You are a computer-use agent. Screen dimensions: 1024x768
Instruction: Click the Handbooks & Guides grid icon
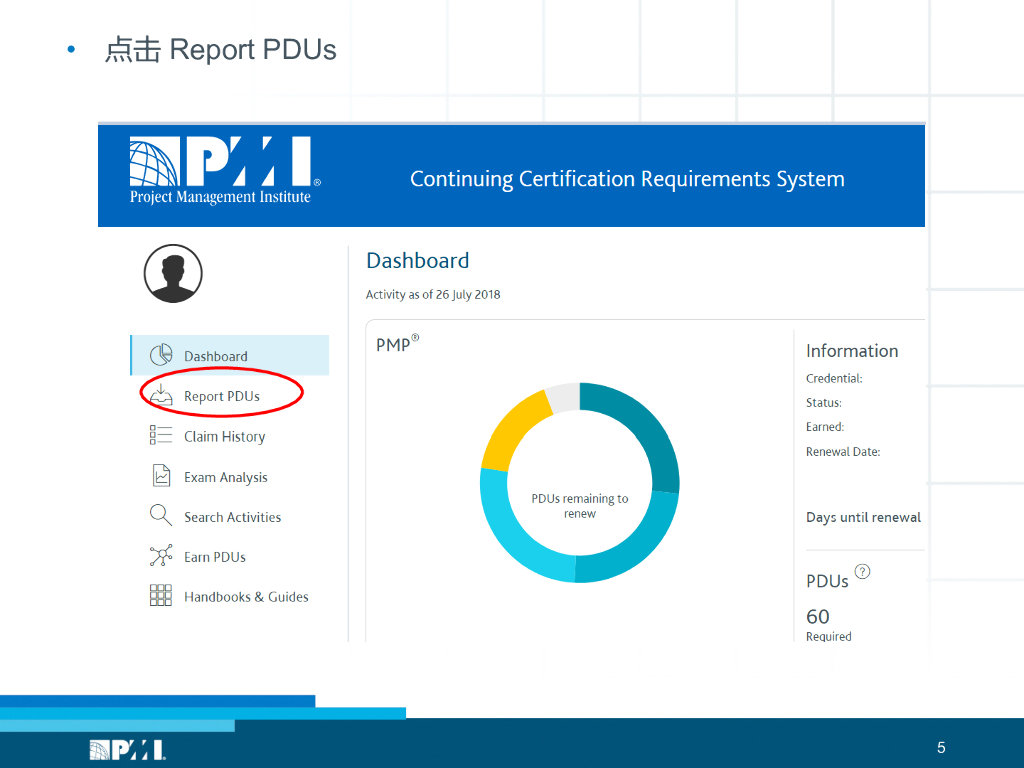[161, 596]
